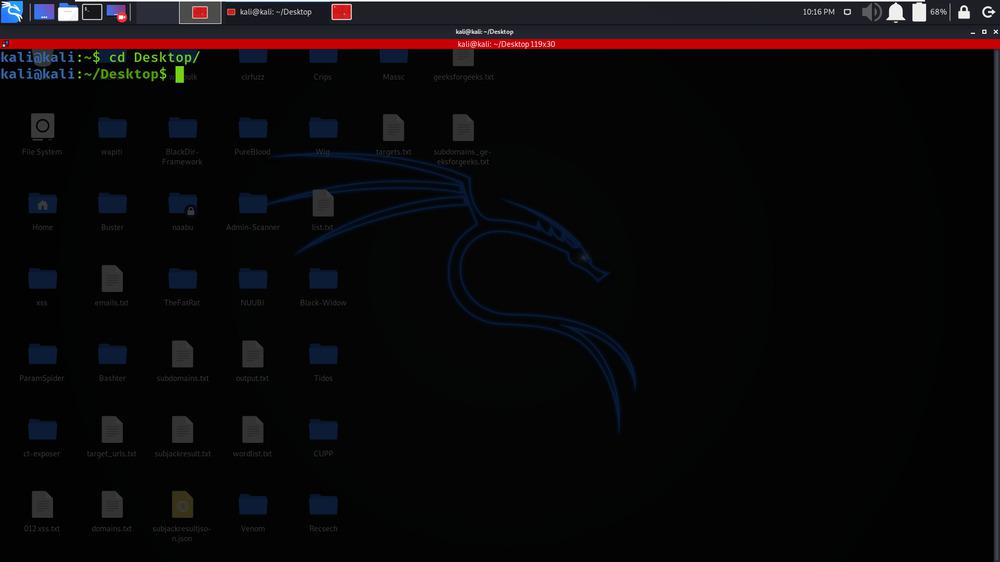
Task: Select the TheFatRat desktop folder
Action: click(182, 286)
